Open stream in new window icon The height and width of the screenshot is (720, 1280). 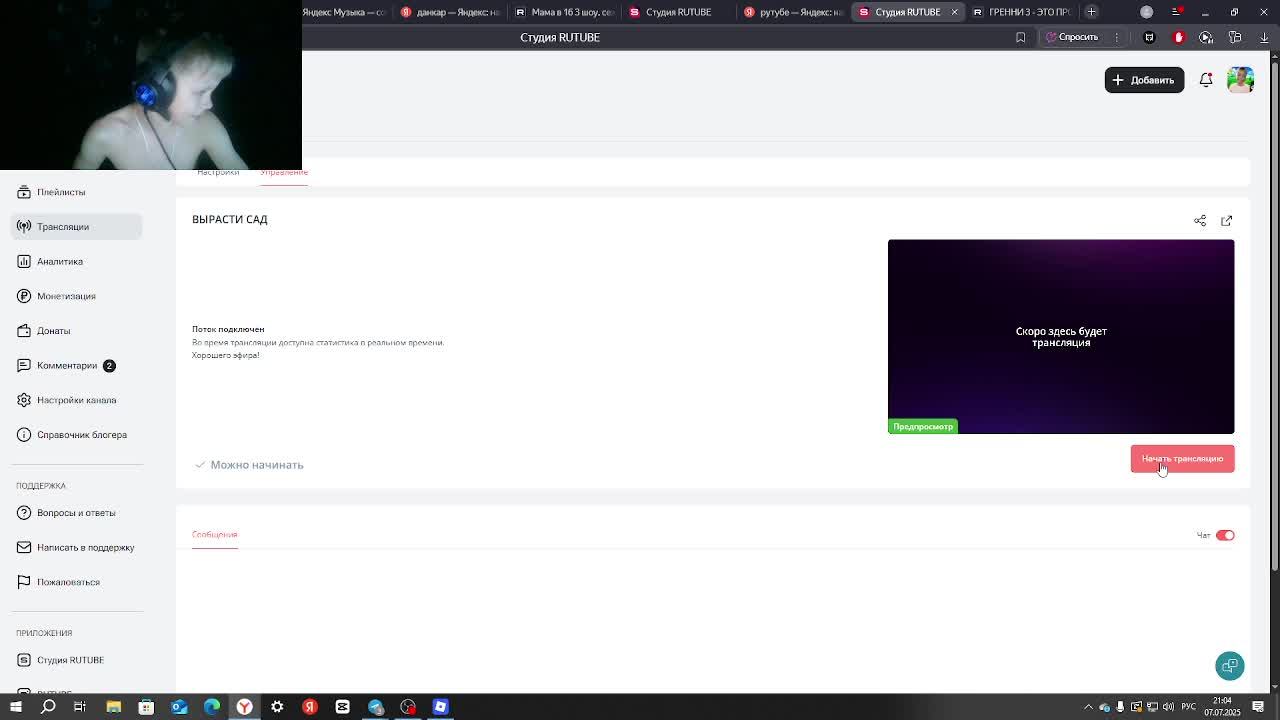pos(1227,220)
